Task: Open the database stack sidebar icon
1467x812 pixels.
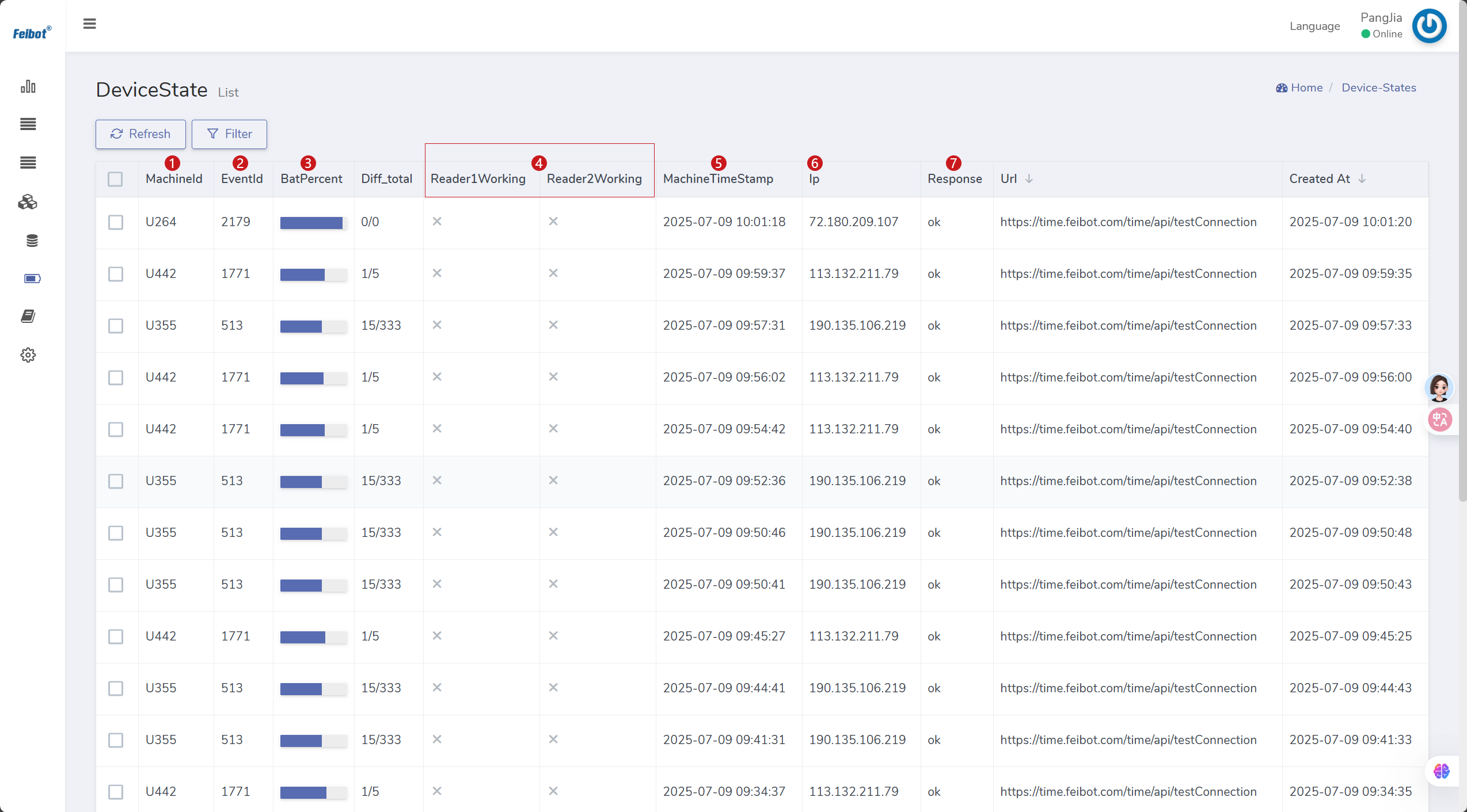Action: [x=32, y=241]
